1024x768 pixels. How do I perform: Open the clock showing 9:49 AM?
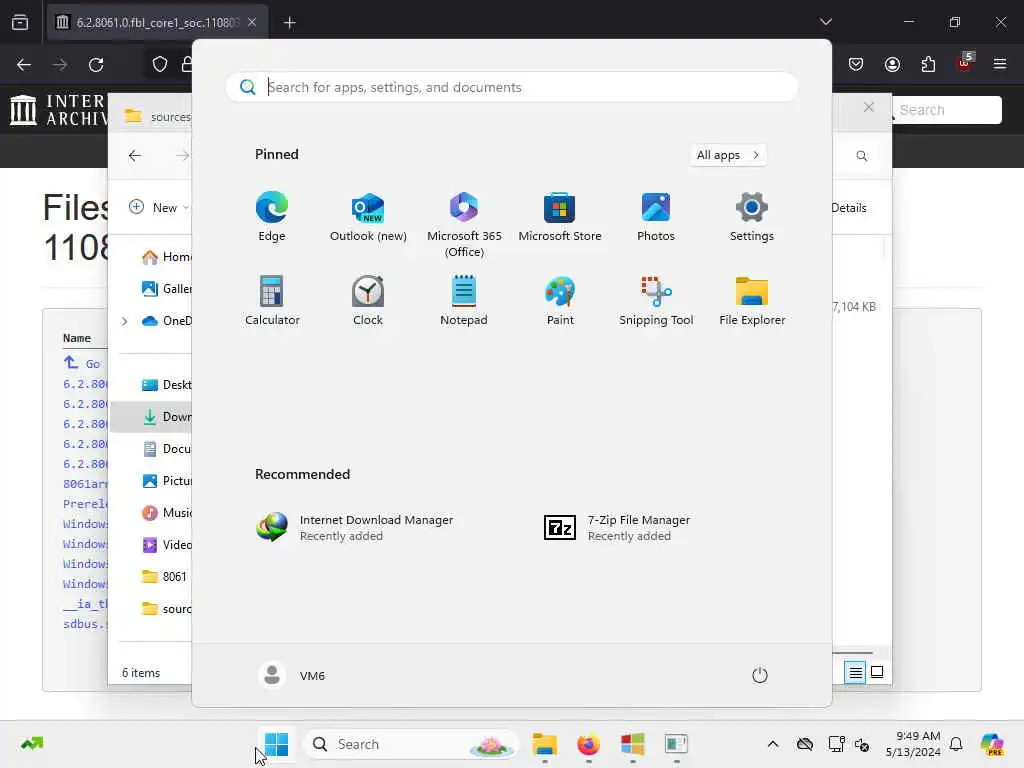tap(913, 744)
